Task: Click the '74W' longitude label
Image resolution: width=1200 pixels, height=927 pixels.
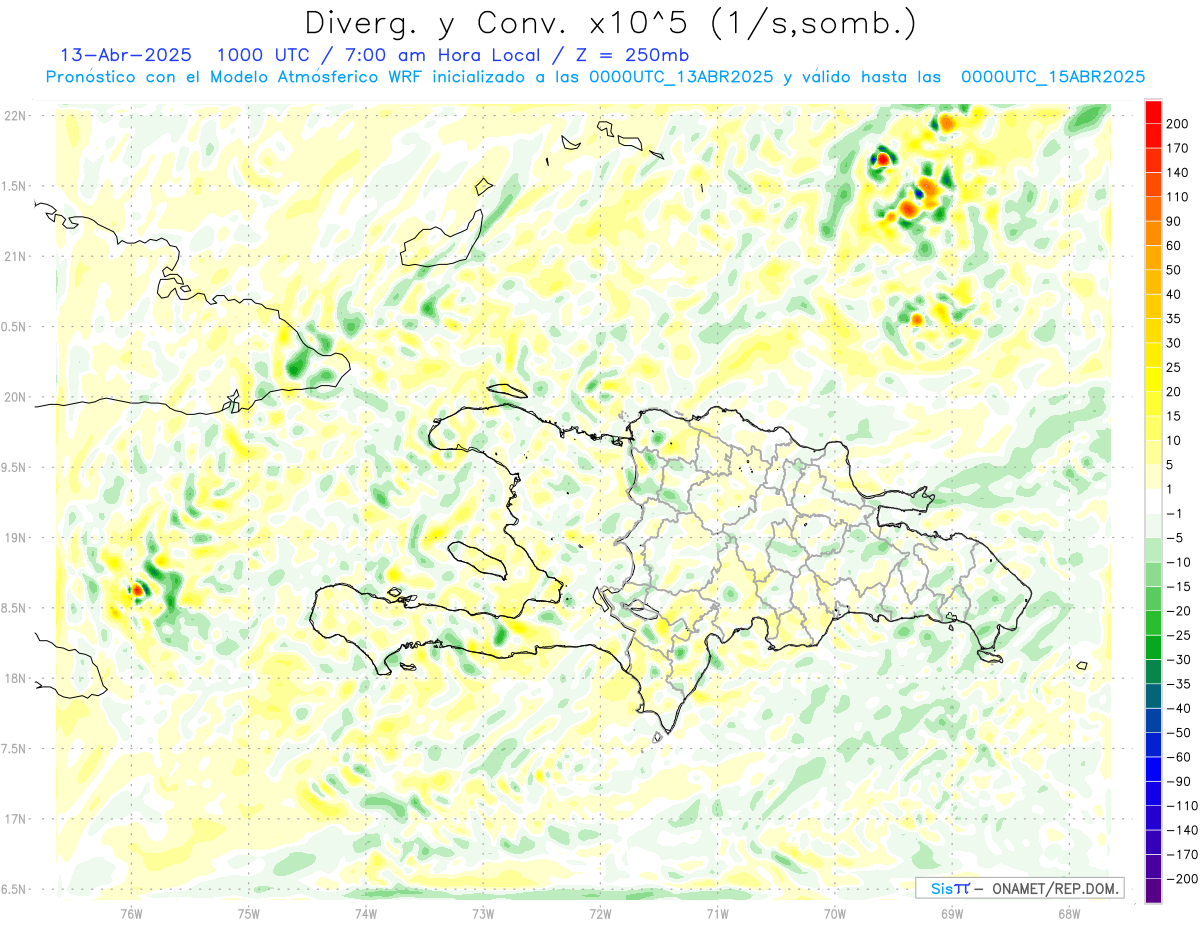Action: point(366,913)
